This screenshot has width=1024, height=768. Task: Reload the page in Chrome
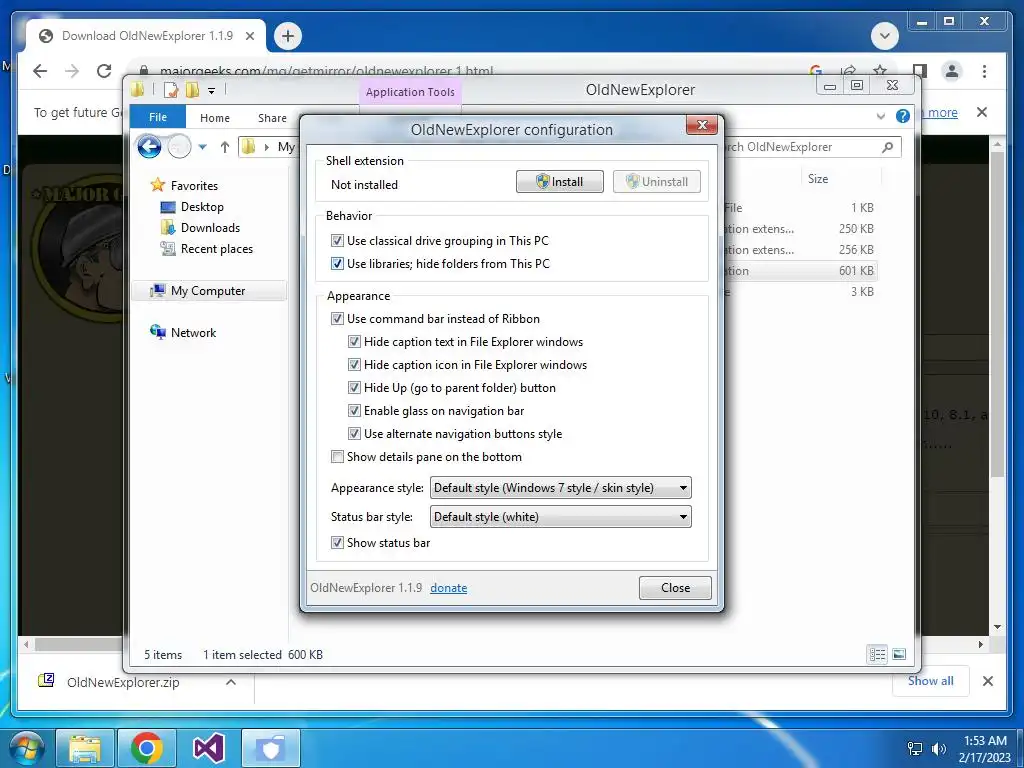pos(104,71)
